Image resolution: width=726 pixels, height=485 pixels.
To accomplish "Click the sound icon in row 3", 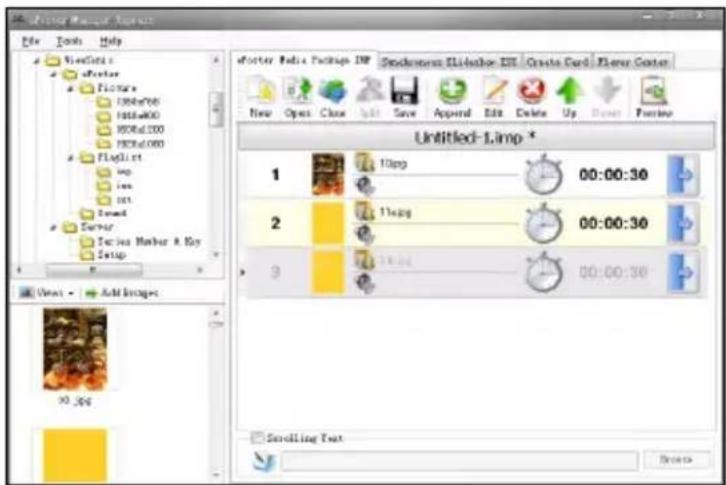I will pos(365,283).
